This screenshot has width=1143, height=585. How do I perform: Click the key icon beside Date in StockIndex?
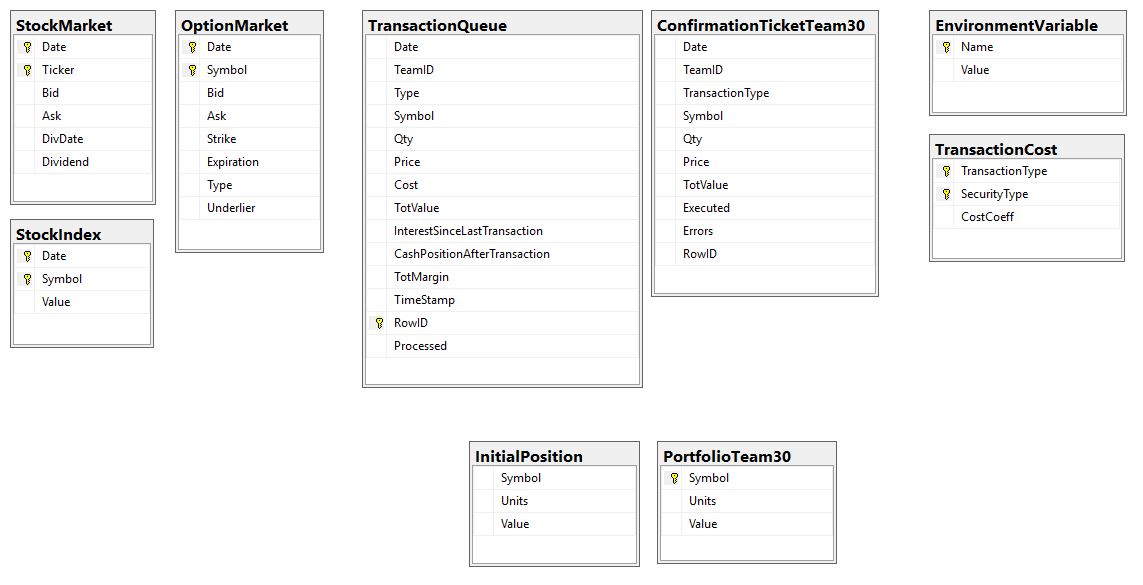[27, 256]
